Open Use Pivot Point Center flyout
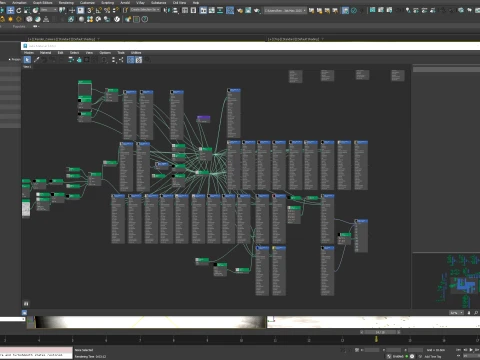Screen dimensions: 480x360 pos(62,10)
